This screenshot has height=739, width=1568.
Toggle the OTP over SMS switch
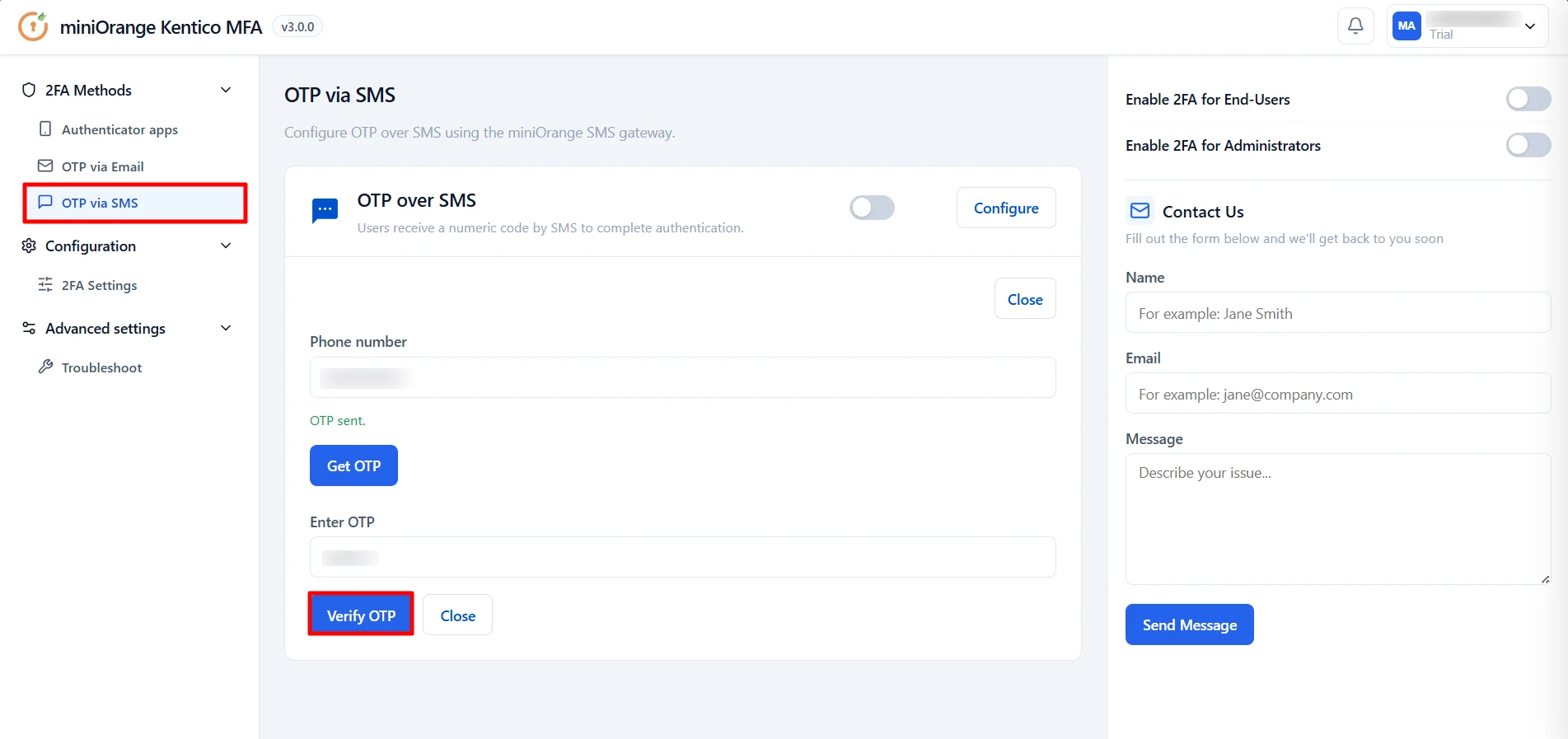pyautogui.click(x=872, y=208)
